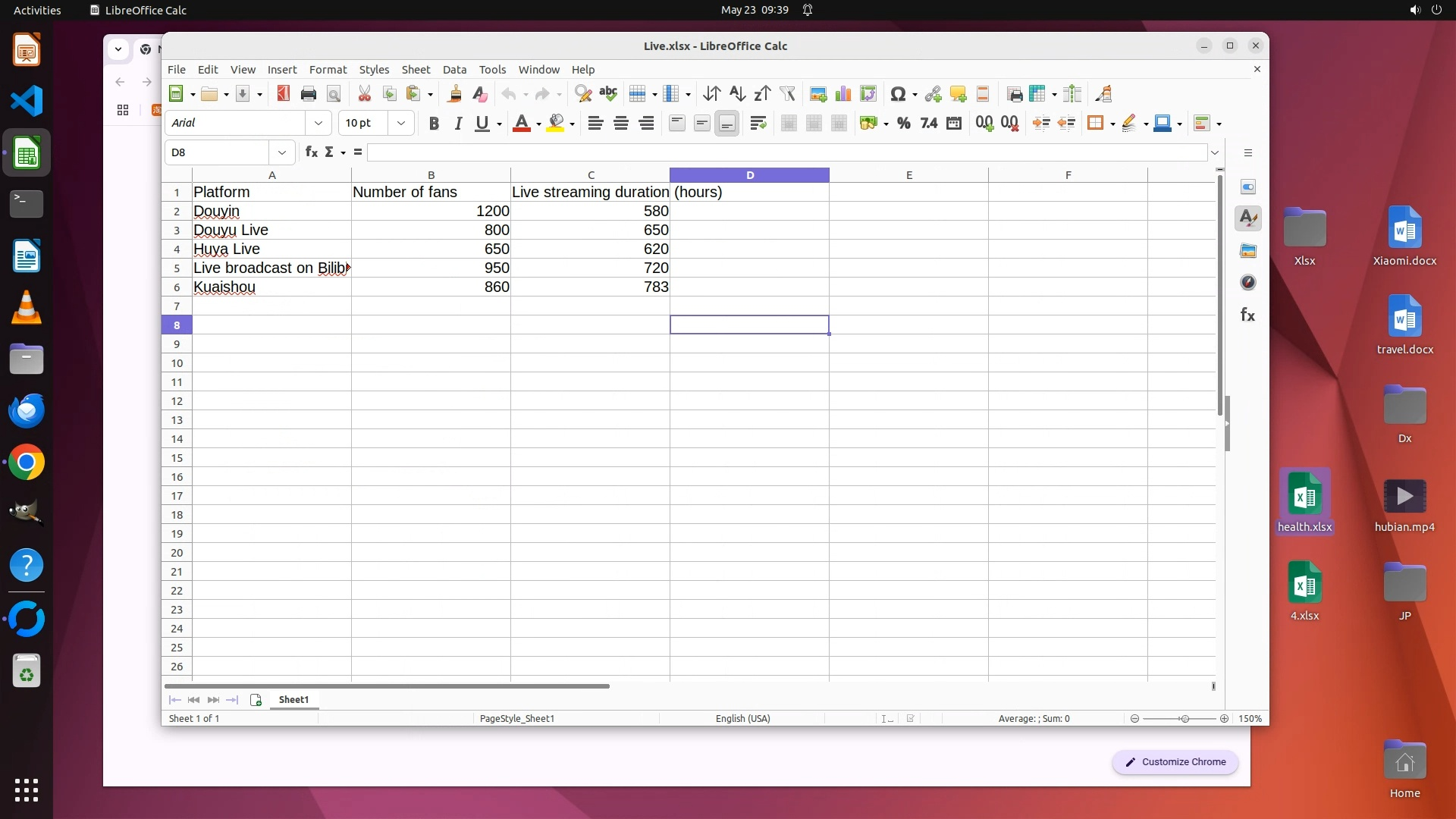Viewport: 1456px width, 819px height.
Task: Open the font size dropdown
Action: click(x=401, y=123)
